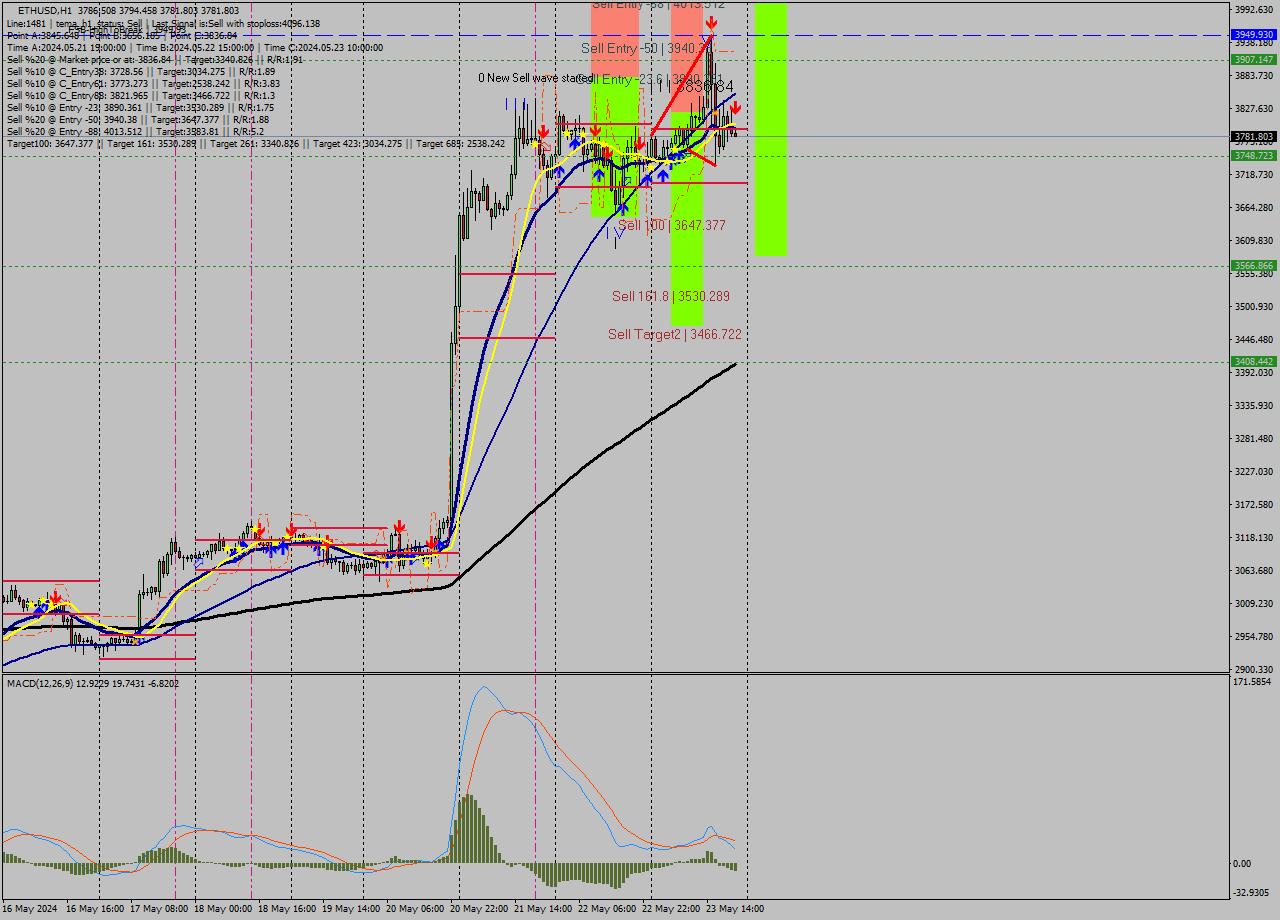The image size is (1280, 920).
Task: Click the MACD(12,26,9) indicator label
Action: point(93,683)
